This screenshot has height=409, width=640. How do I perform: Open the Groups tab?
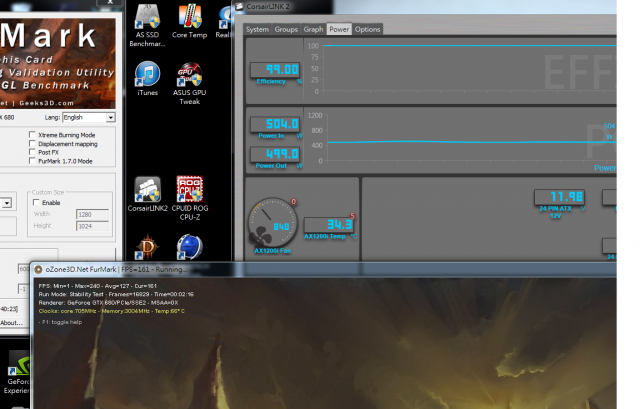(286, 29)
